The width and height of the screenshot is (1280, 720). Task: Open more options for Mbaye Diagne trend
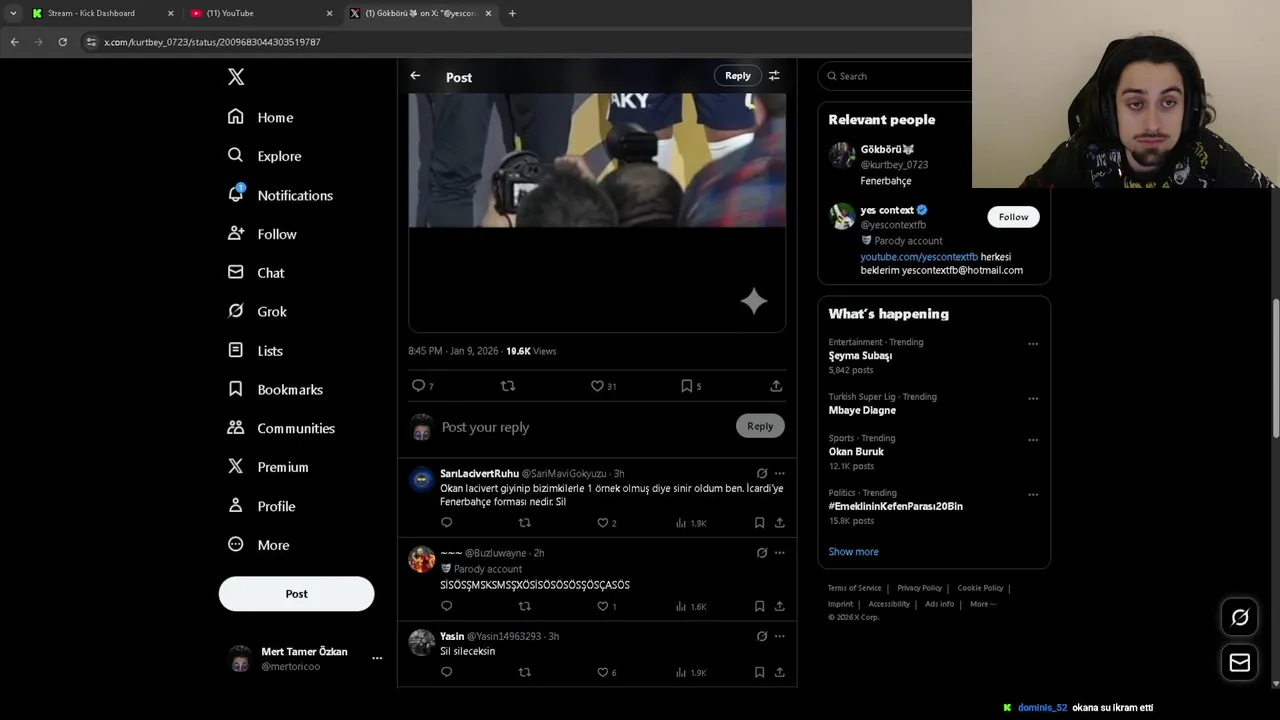(x=1033, y=399)
